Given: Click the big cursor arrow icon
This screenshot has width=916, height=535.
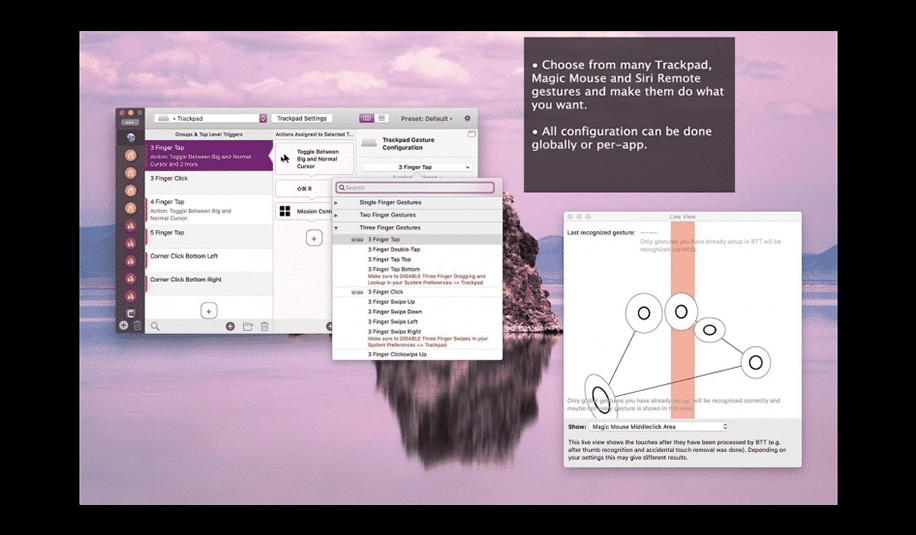Looking at the screenshot, I should coord(285,158).
